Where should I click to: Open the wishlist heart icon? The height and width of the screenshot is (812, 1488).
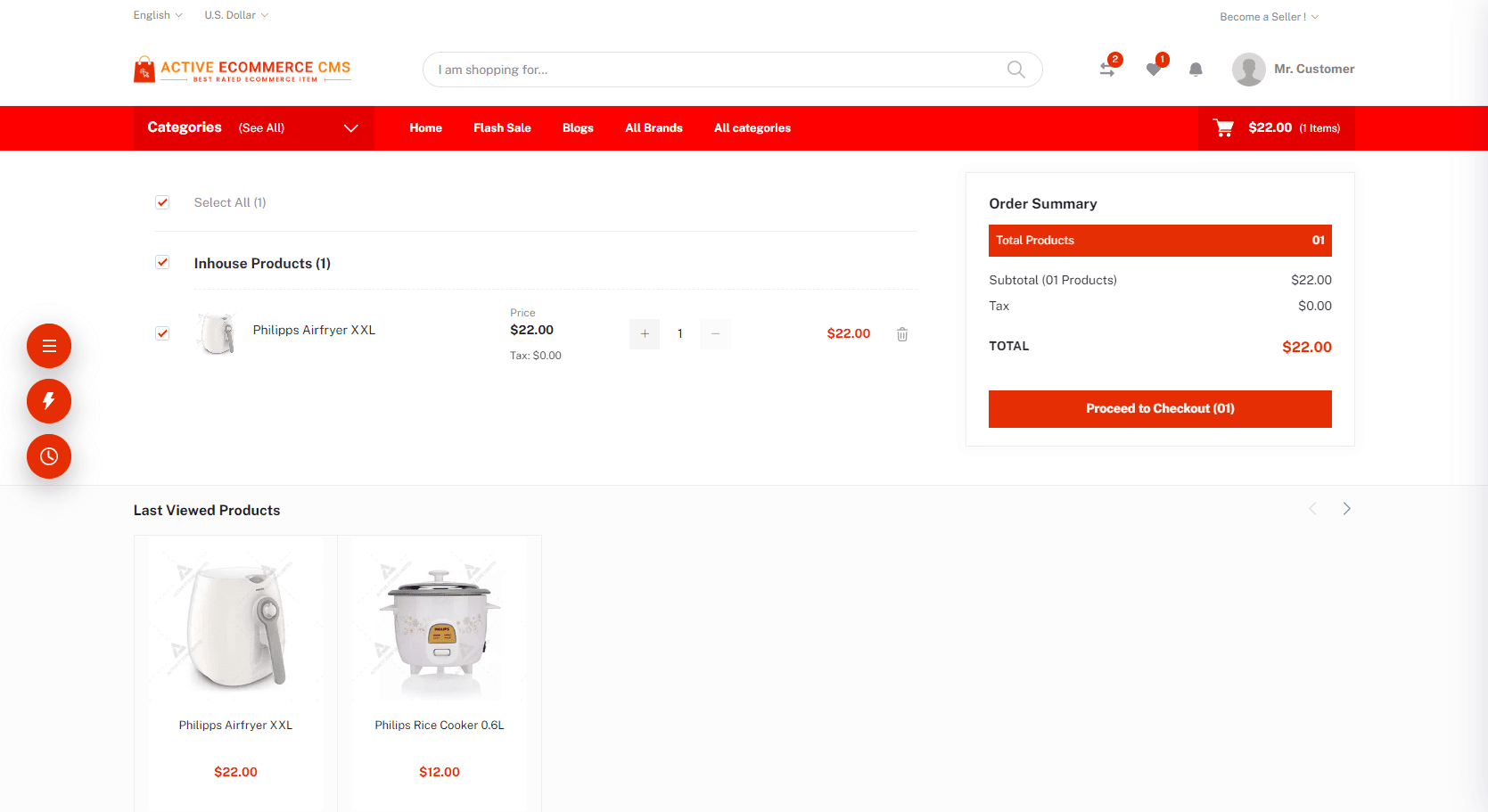point(1154,70)
